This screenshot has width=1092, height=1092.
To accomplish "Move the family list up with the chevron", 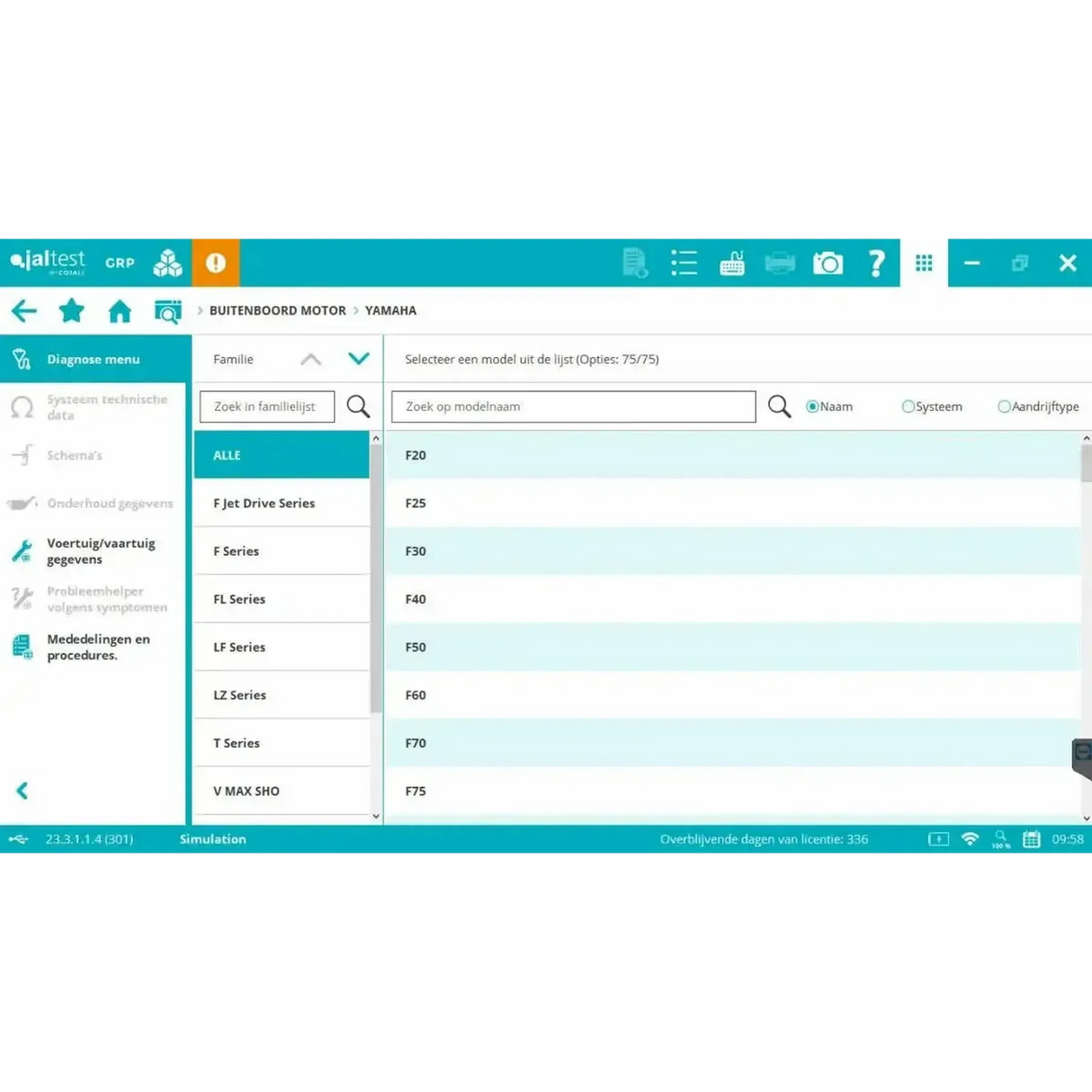I will point(310,359).
